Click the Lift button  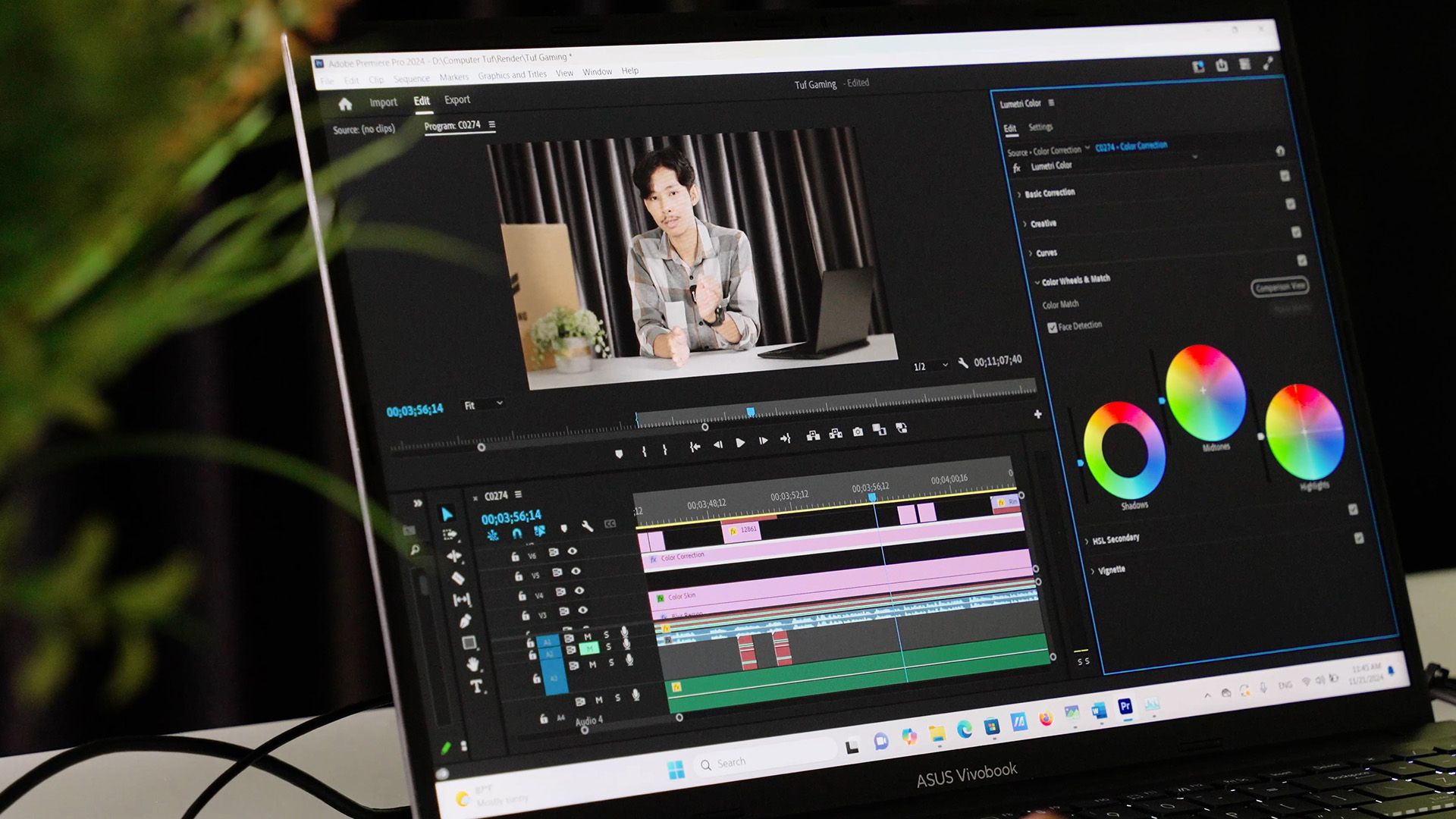pos(813,435)
